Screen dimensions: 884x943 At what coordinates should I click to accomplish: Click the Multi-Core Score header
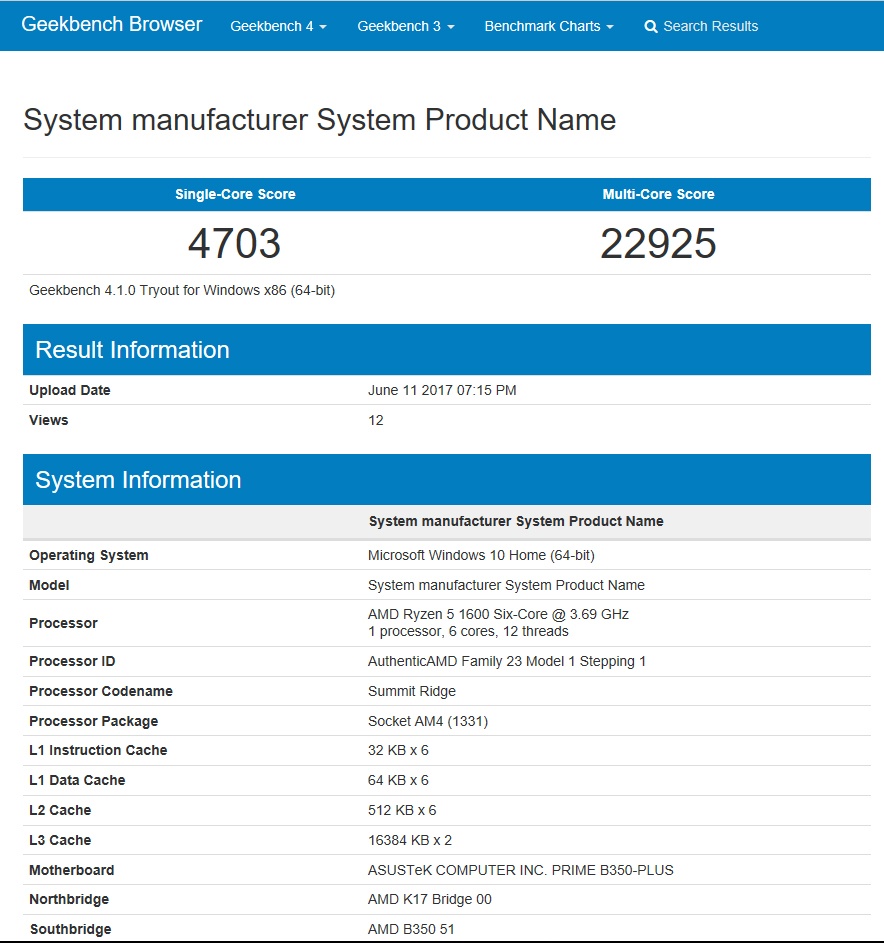tap(658, 194)
